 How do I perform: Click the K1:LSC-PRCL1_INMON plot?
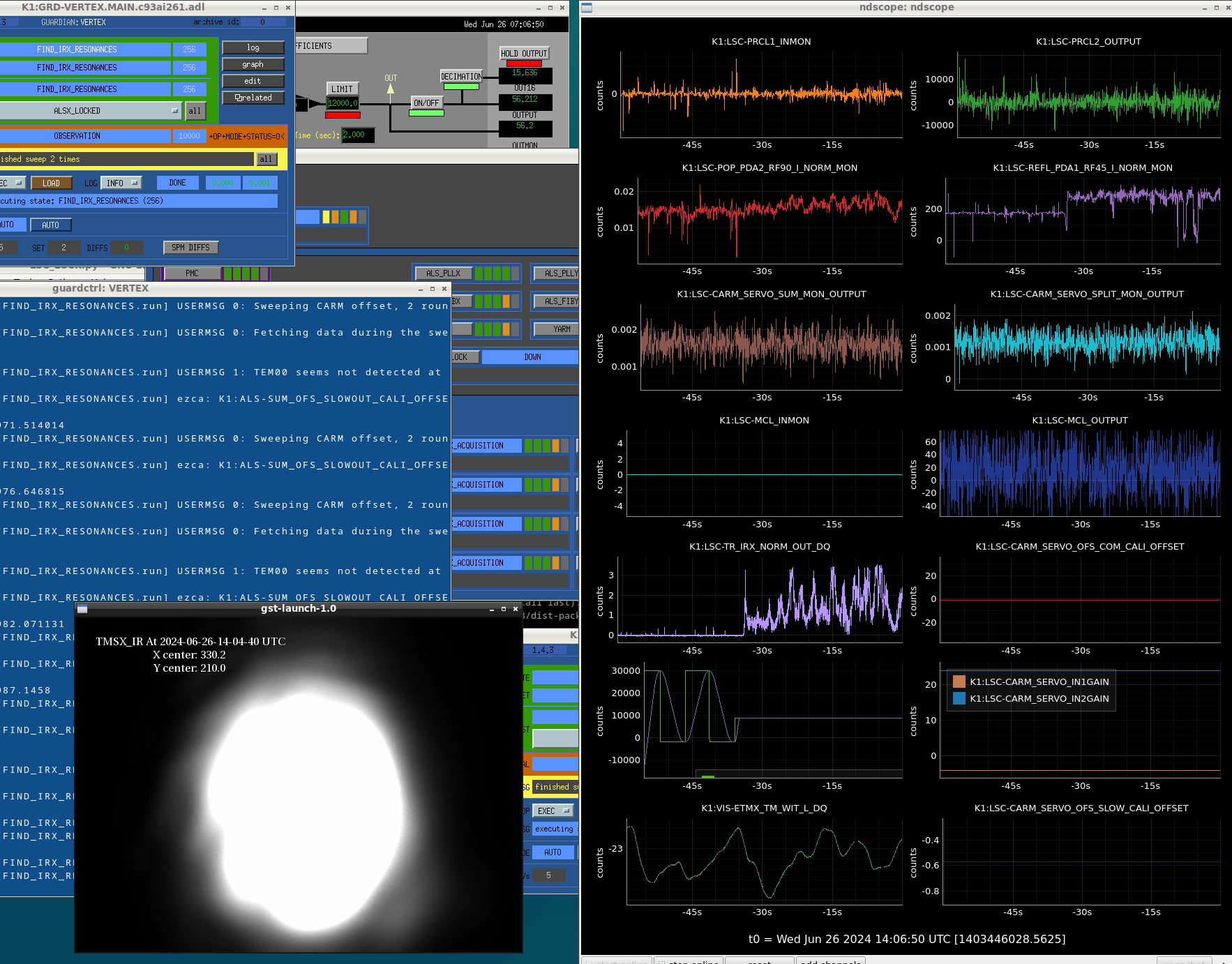[761, 94]
